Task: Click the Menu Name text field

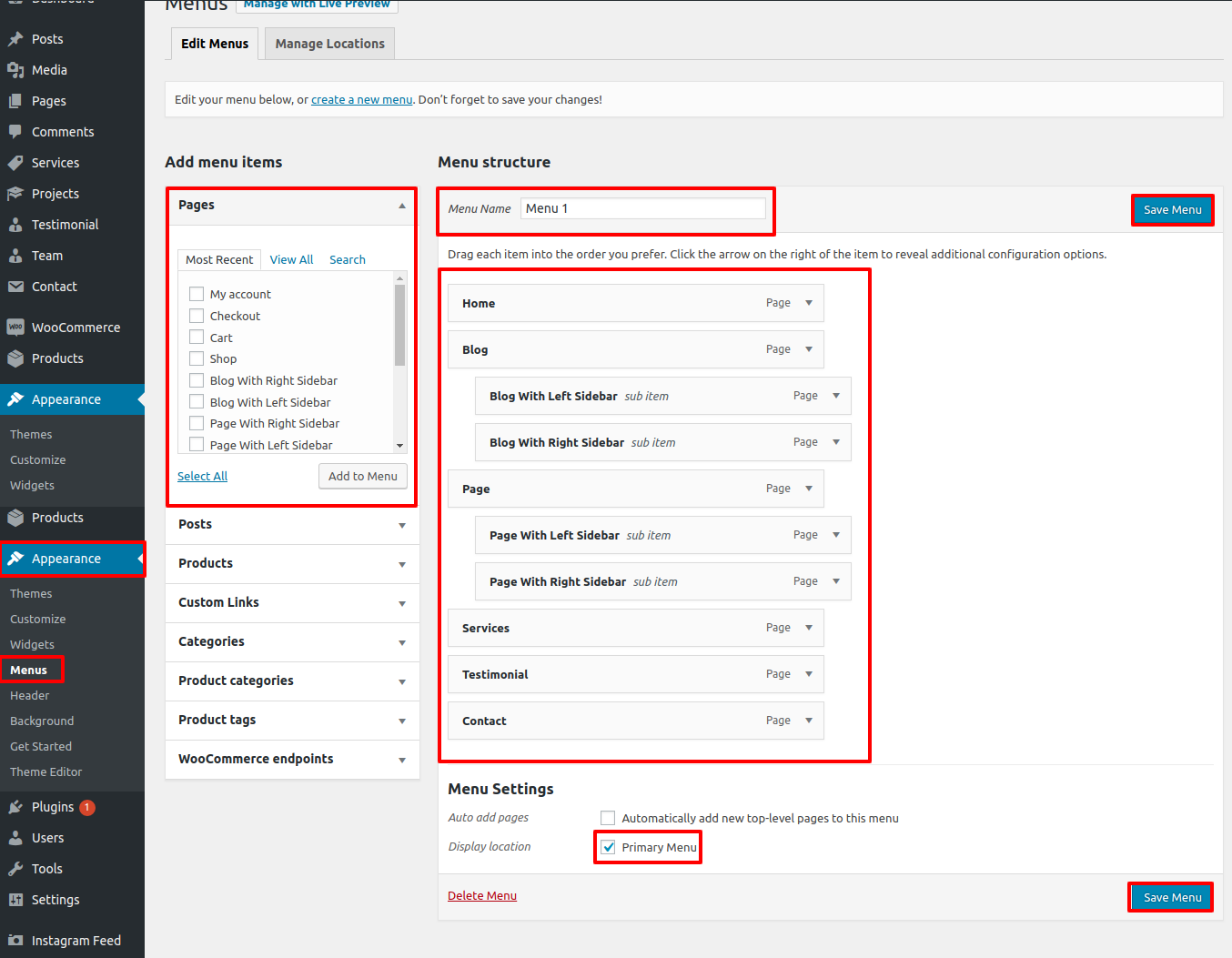Action: click(x=642, y=208)
